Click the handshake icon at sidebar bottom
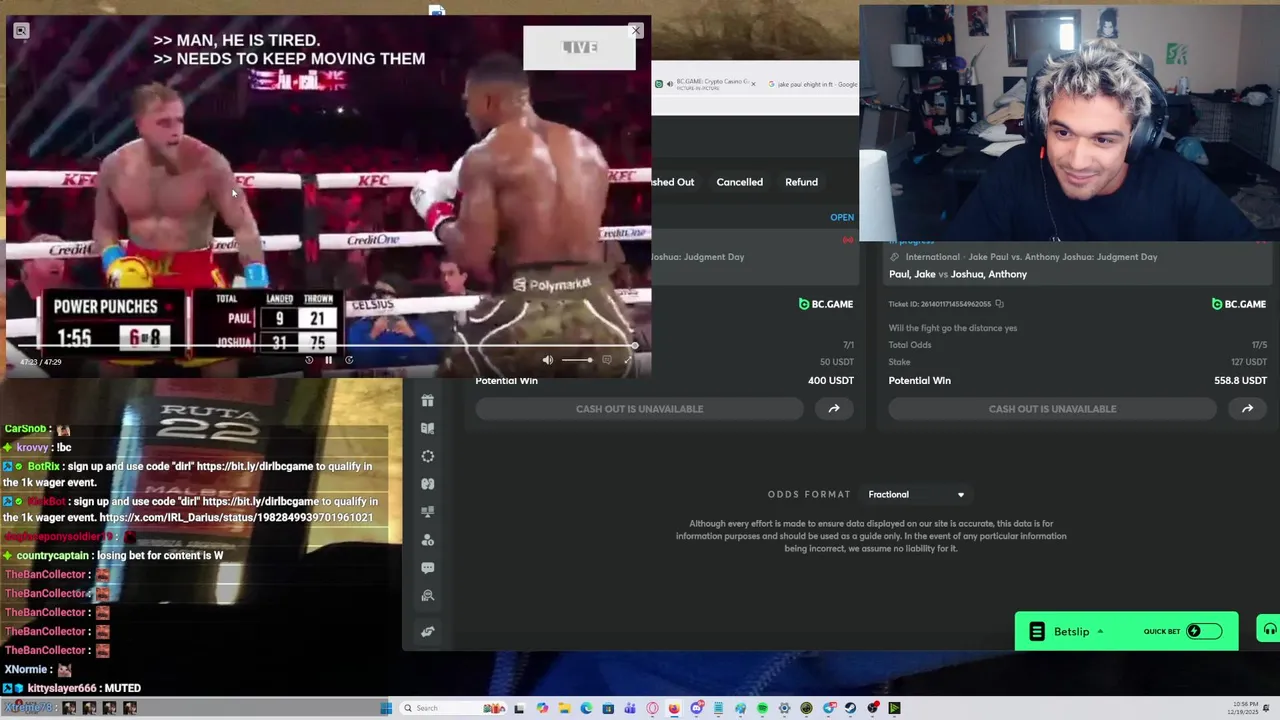 click(x=428, y=632)
